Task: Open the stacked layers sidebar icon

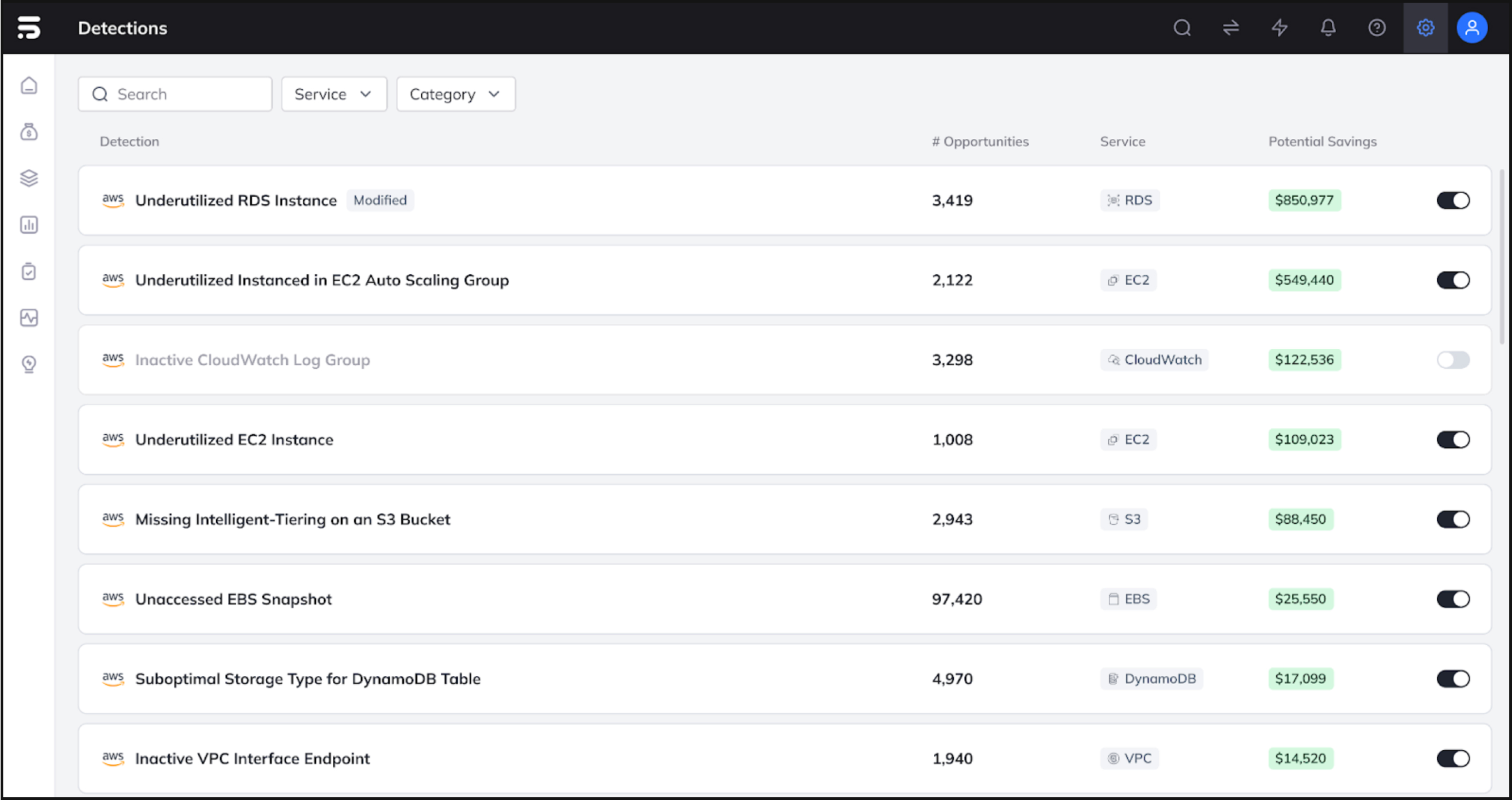Action: click(29, 178)
